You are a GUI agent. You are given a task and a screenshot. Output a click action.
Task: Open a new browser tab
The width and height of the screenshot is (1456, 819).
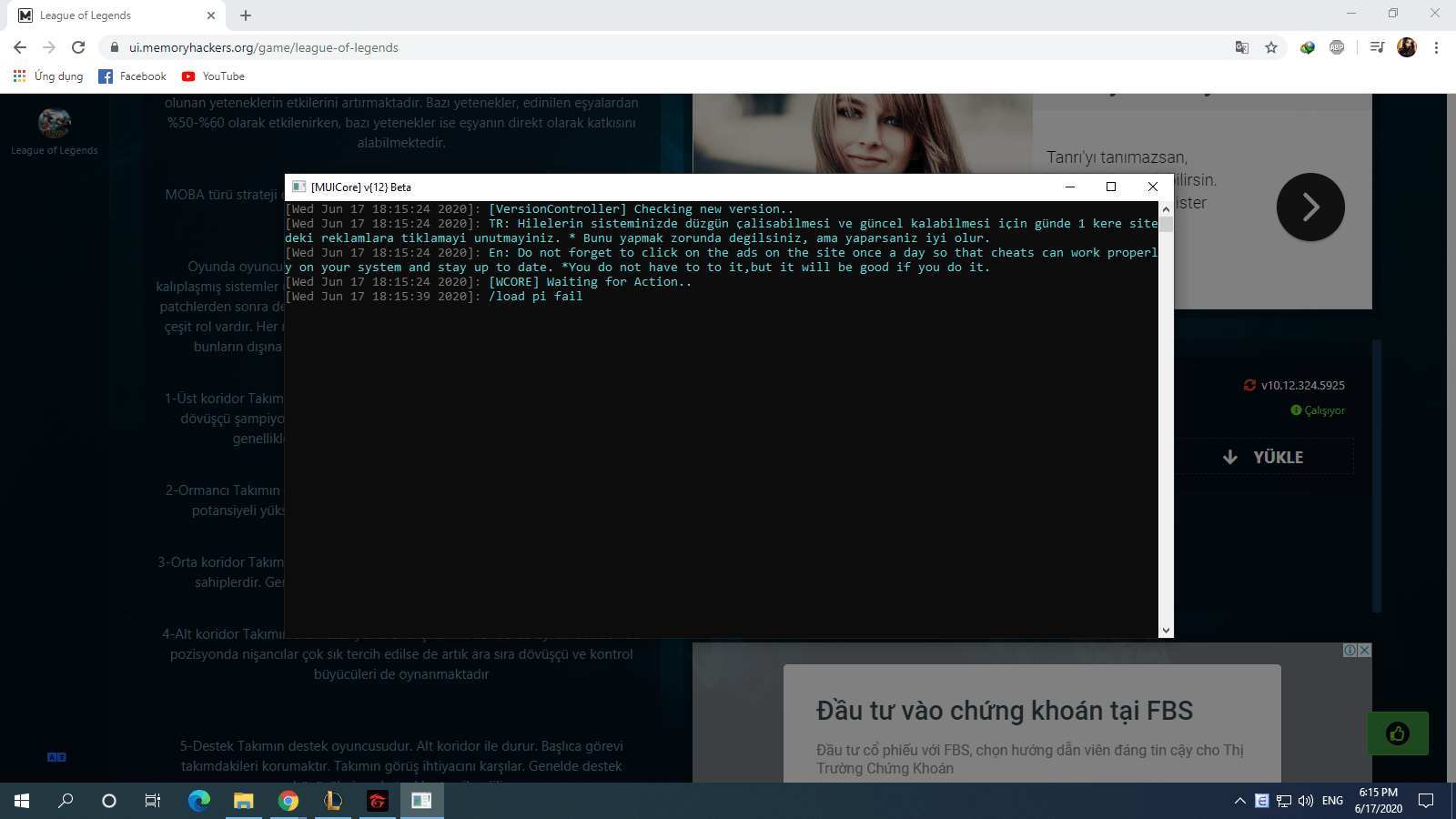pos(246,15)
